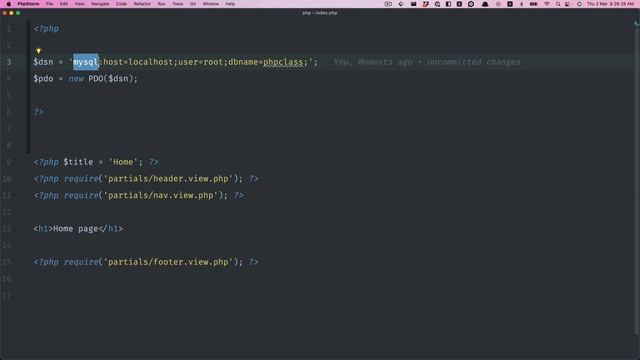Open the Code menu
Image resolution: width=640 pixels, height=360 pixels.
click(121, 4)
